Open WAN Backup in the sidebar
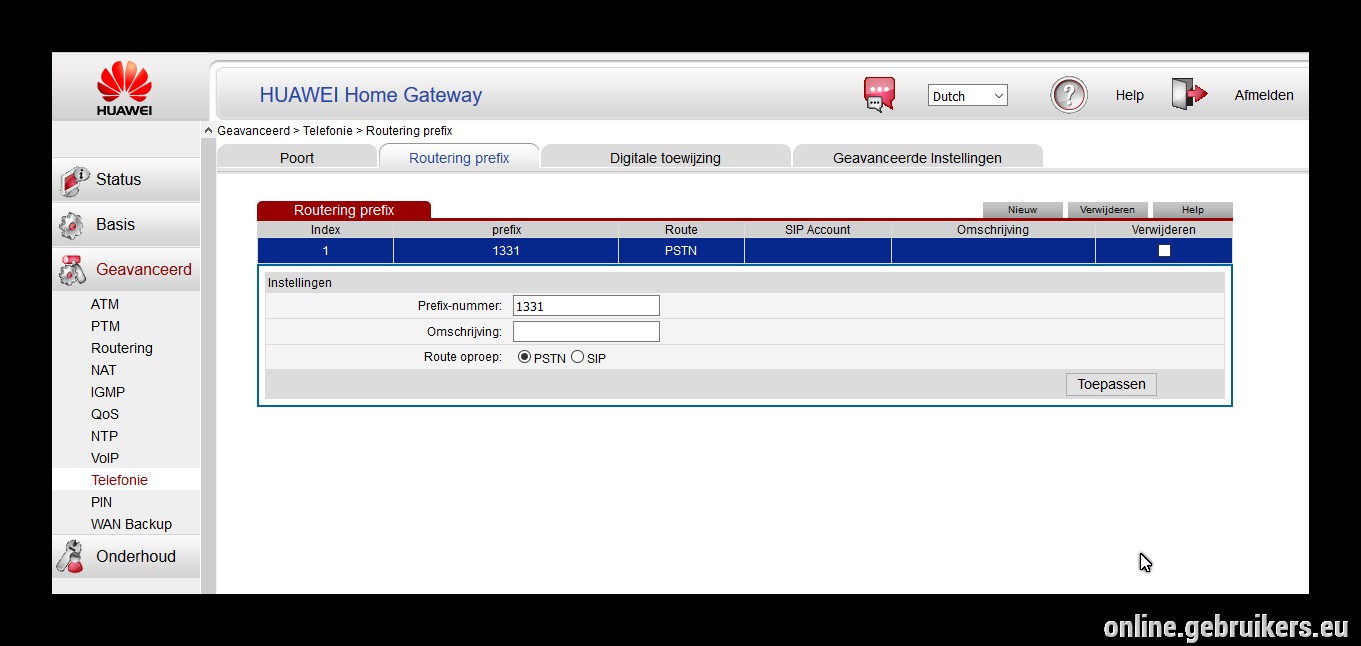Screen dimensions: 1361x646 pos(131,524)
